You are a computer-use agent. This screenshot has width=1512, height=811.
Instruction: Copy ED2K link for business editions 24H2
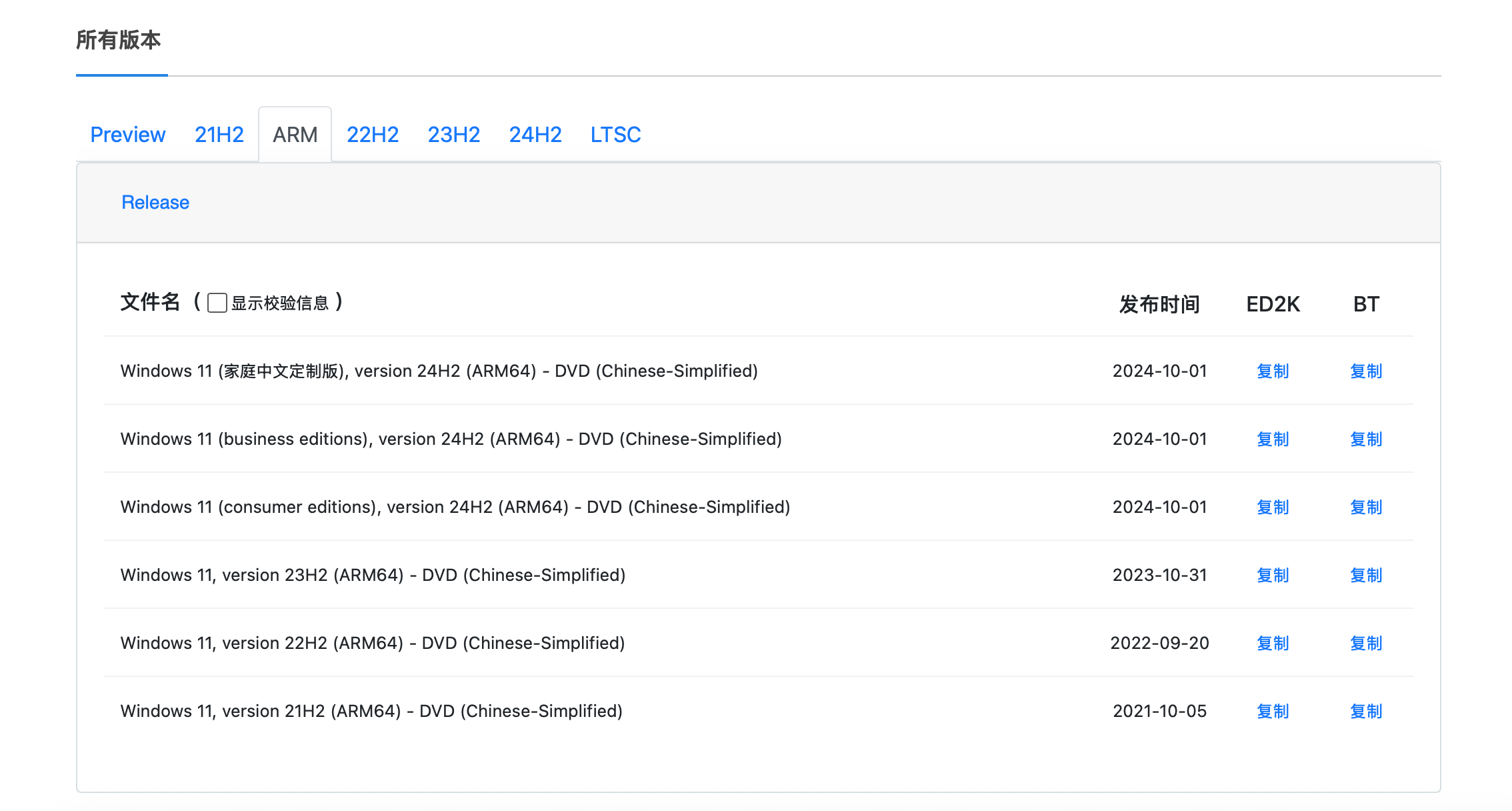click(x=1273, y=439)
